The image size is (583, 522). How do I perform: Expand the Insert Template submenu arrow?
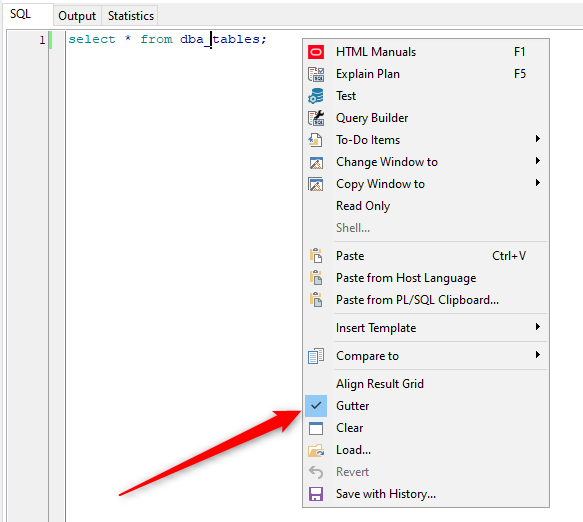(538, 326)
